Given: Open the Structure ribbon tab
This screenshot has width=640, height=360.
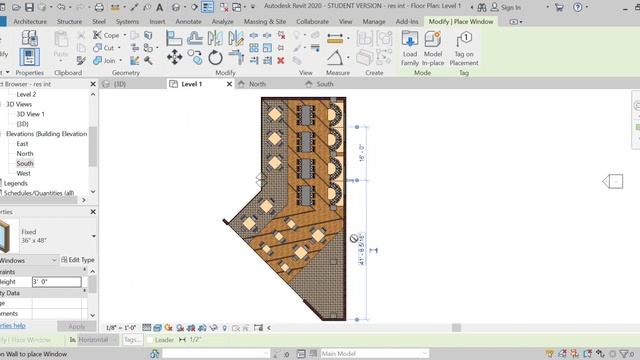Looking at the screenshot, I should [x=69, y=22].
